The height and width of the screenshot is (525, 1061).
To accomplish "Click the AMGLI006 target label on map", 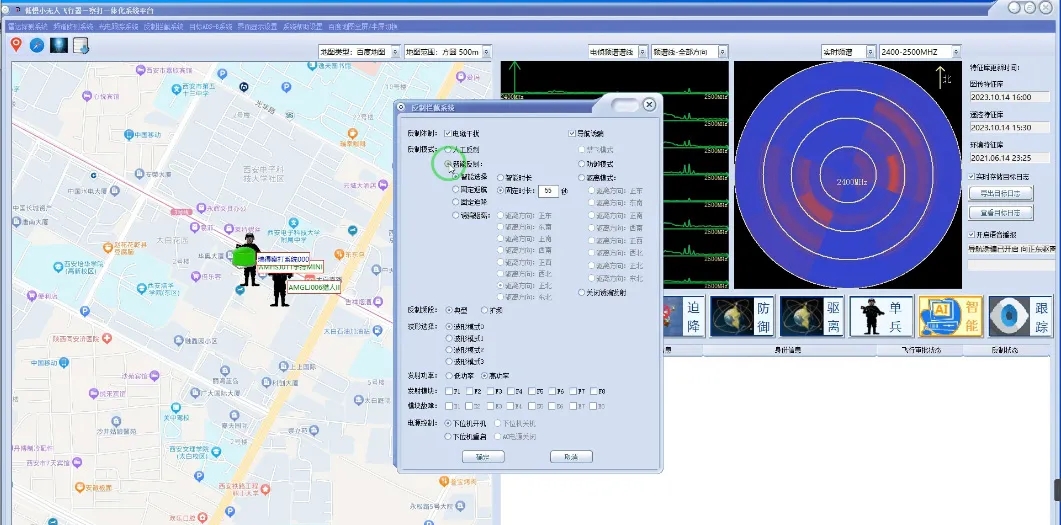I will [x=314, y=287].
